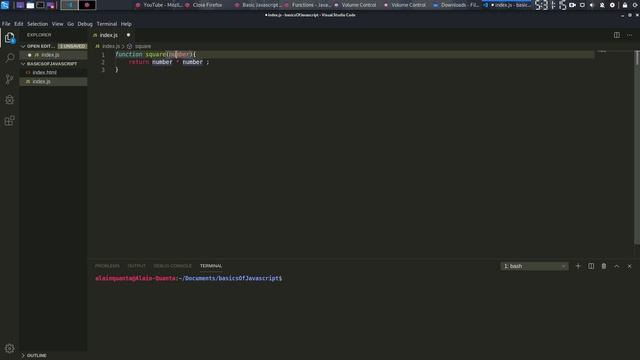Click the 1 UNSAVED badge

pos(72,47)
